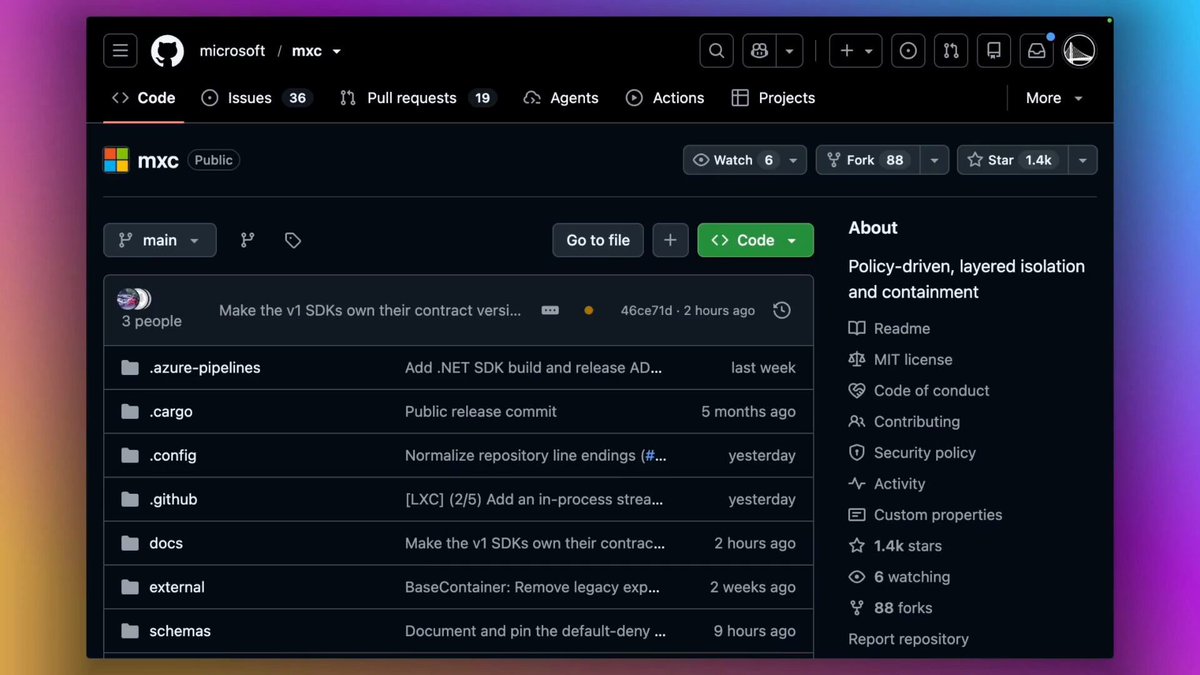Add file with the plus button
The height and width of the screenshot is (675, 1200).
click(x=670, y=240)
